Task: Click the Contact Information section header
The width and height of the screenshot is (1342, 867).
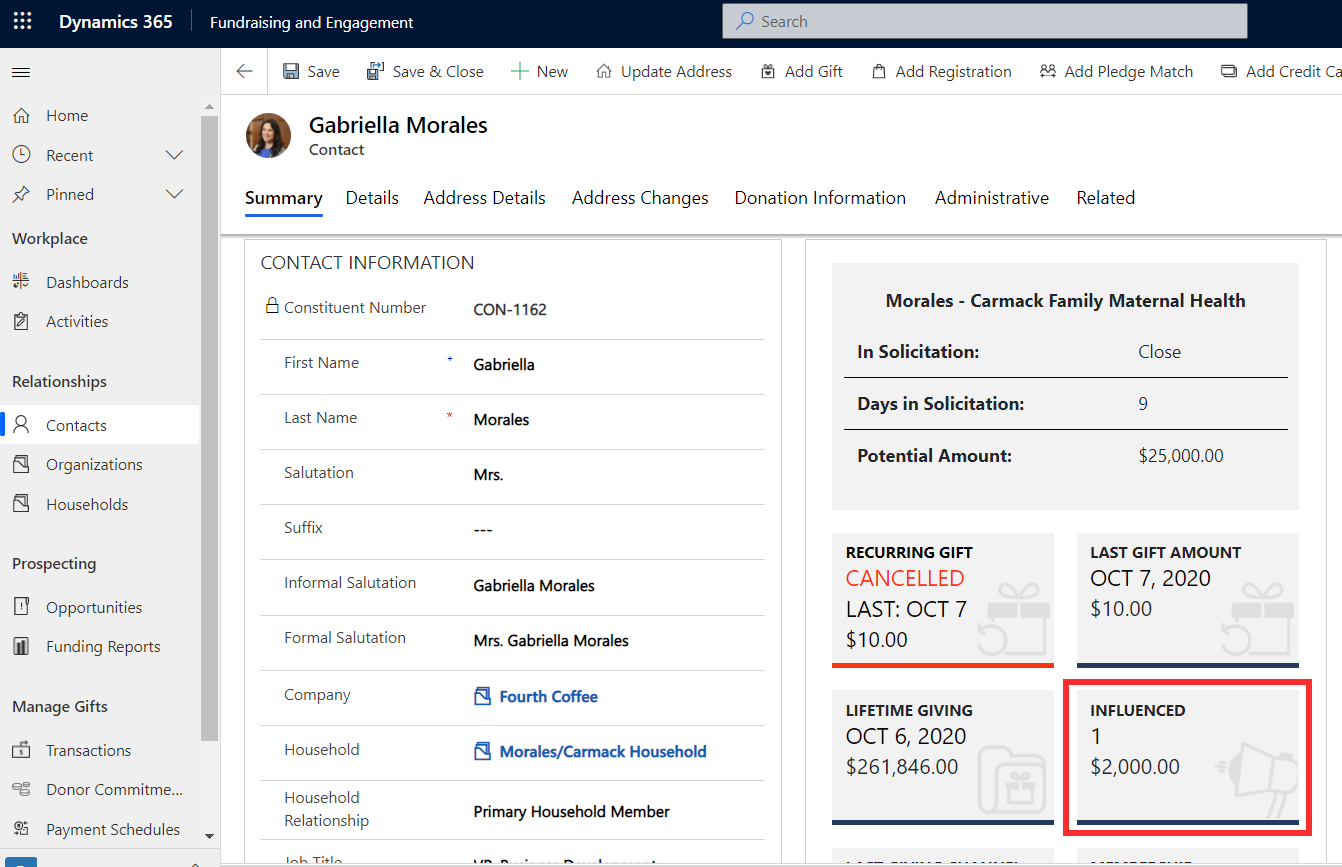Action: [368, 263]
